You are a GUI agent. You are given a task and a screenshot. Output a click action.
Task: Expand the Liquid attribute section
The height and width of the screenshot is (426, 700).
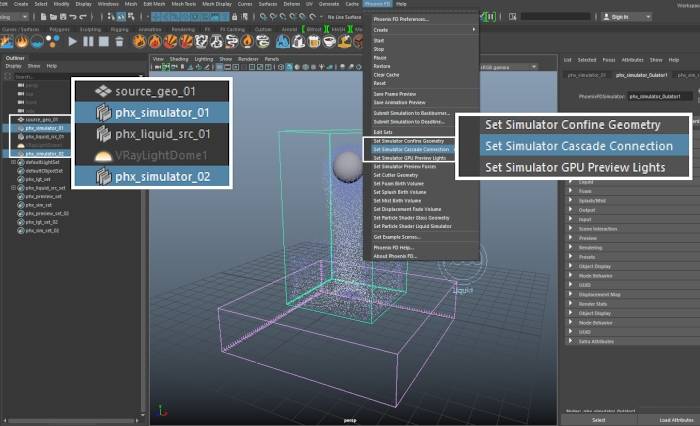(x=570, y=182)
